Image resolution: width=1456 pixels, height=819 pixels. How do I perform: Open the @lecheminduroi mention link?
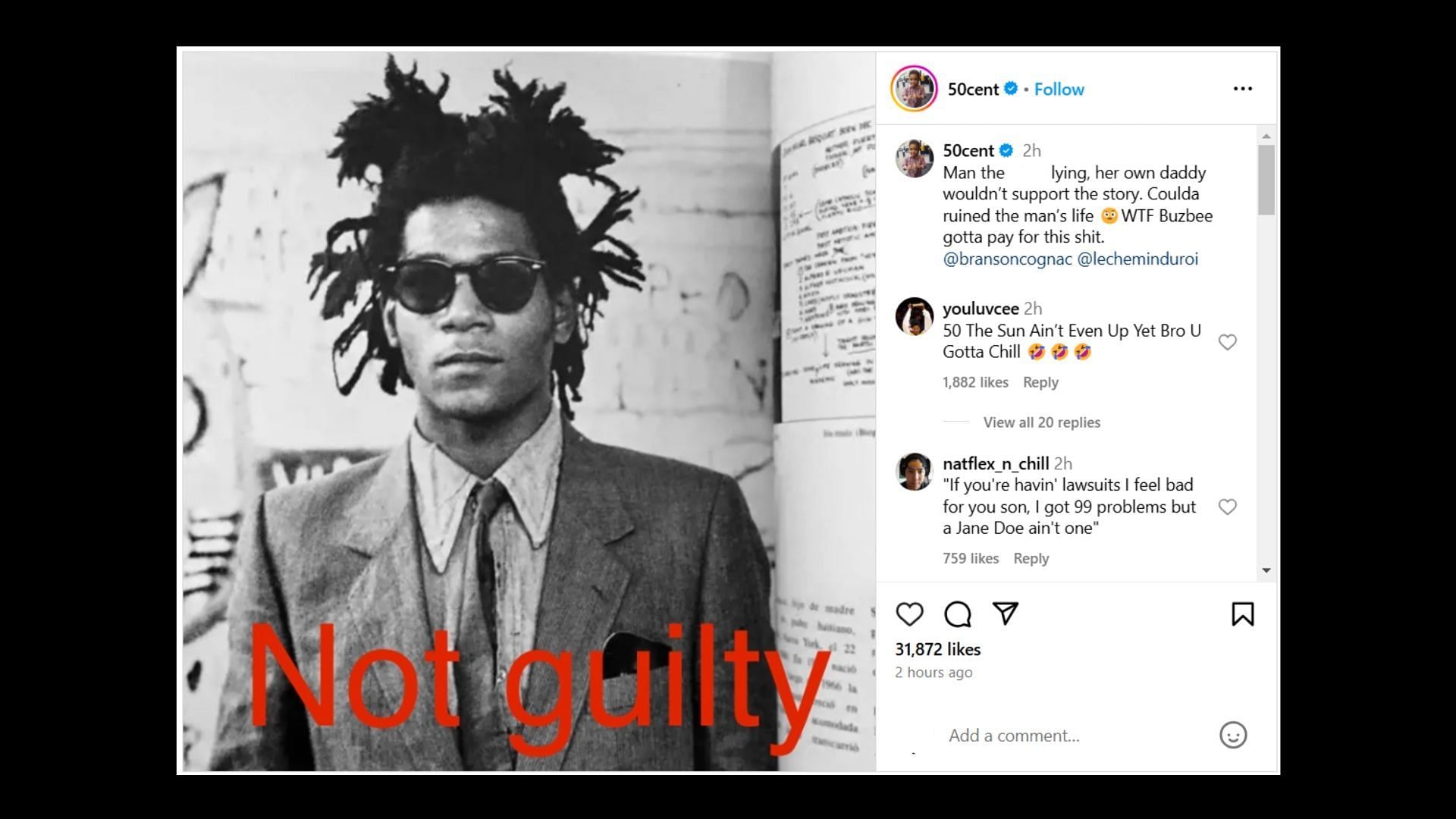click(x=1137, y=259)
